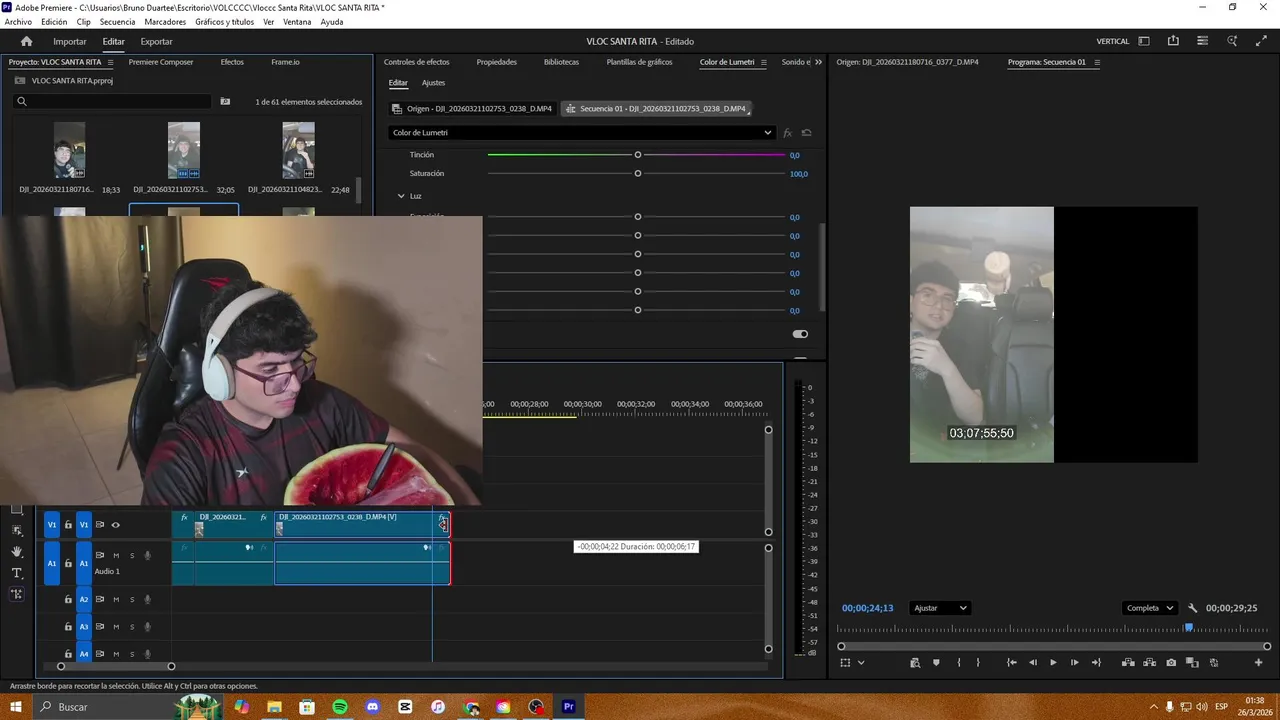Export frame with the camera icon
The height and width of the screenshot is (720, 1280).
click(1171, 663)
